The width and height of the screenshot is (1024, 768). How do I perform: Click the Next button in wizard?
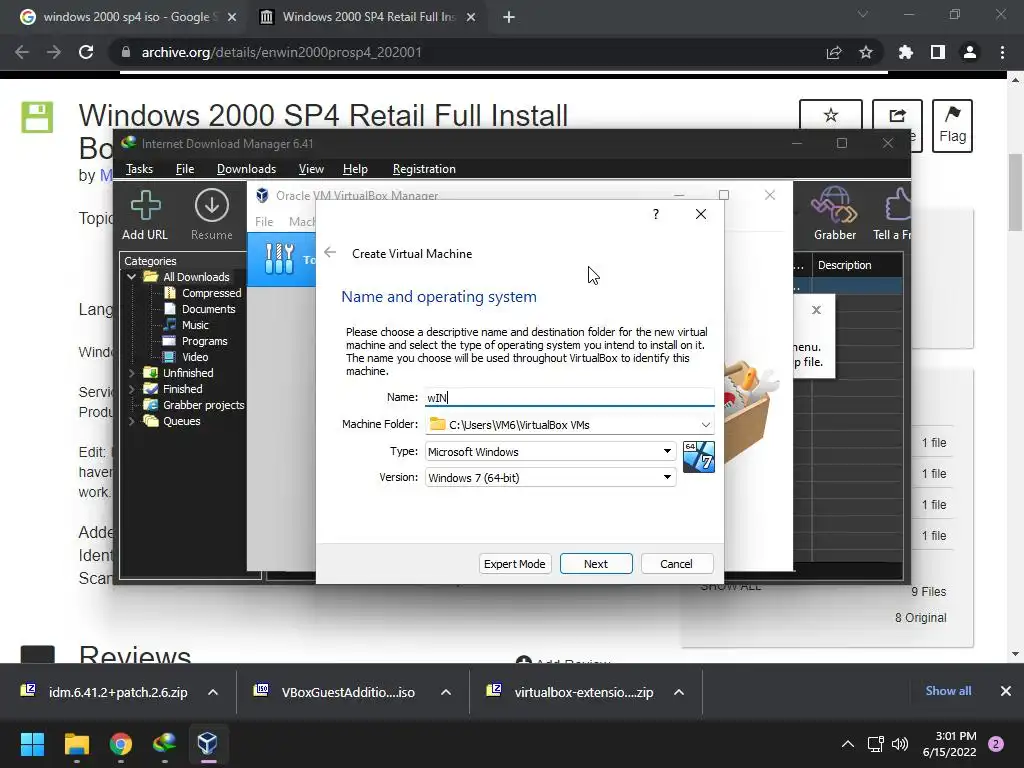click(x=596, y=564)
